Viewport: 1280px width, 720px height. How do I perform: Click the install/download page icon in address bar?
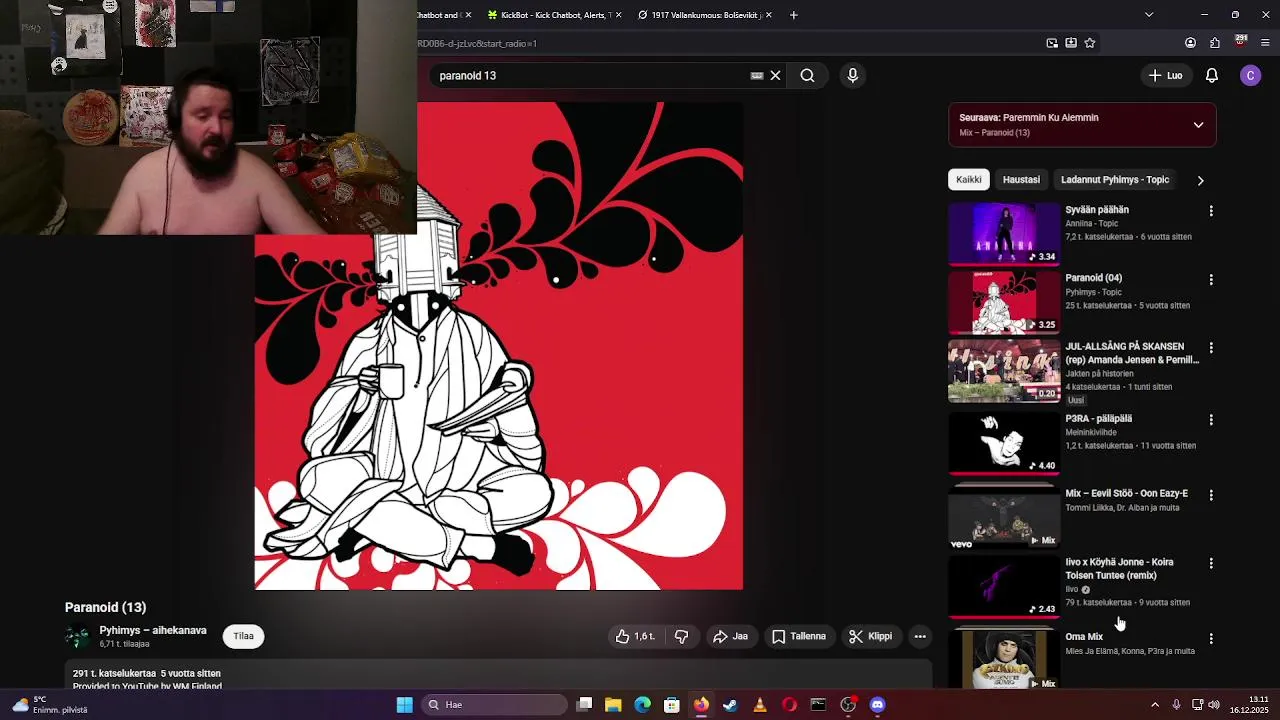coord(1071,43)
